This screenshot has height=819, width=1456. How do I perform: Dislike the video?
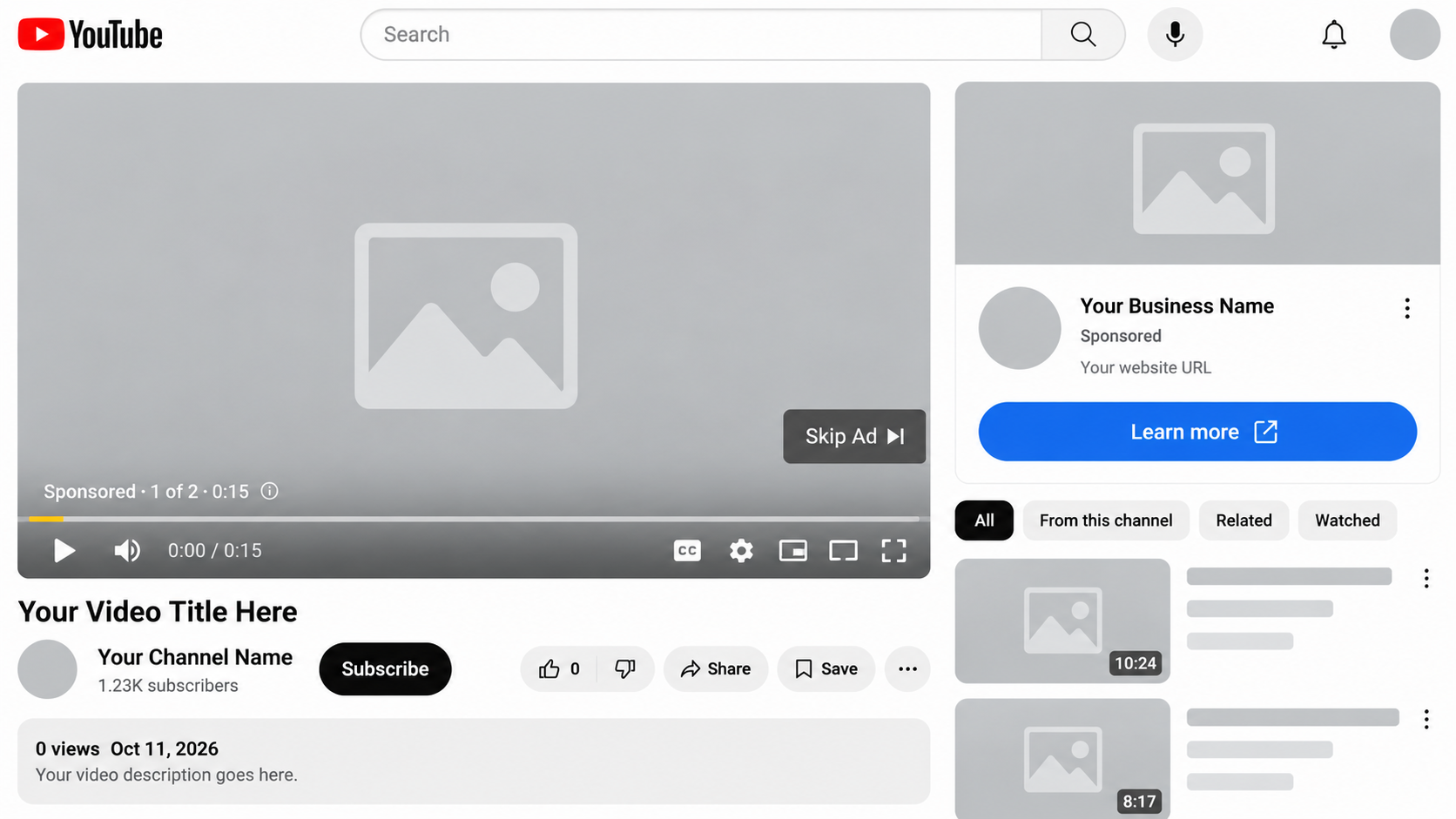coord(625,668)
